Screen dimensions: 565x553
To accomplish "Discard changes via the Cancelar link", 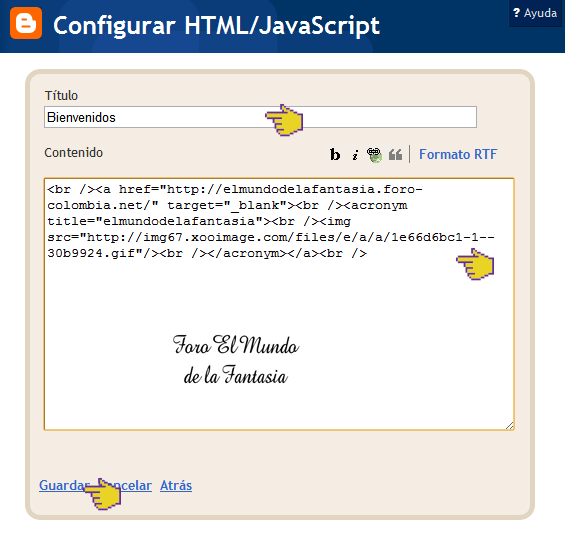I will [x=132, y=485].
